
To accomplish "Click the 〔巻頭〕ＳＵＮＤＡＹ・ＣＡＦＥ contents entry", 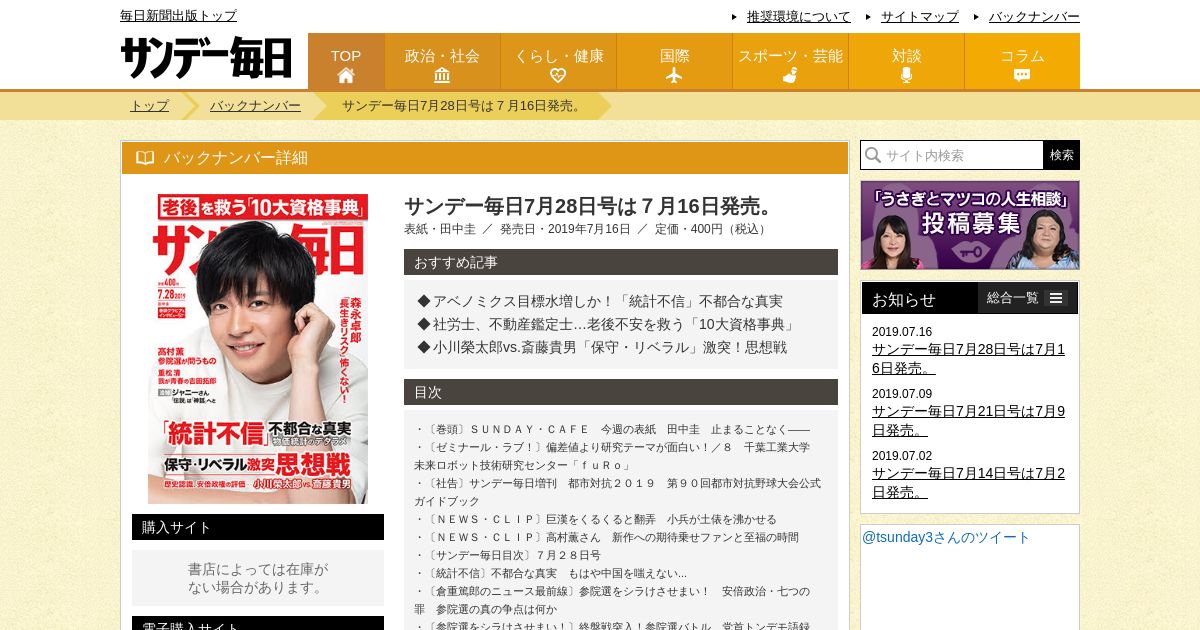I will (x=612, y=429).
